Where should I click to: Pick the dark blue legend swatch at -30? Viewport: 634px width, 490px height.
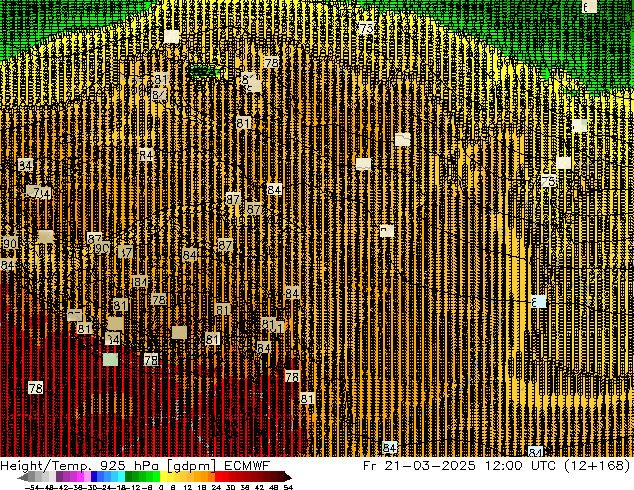[x=94, y=476]
